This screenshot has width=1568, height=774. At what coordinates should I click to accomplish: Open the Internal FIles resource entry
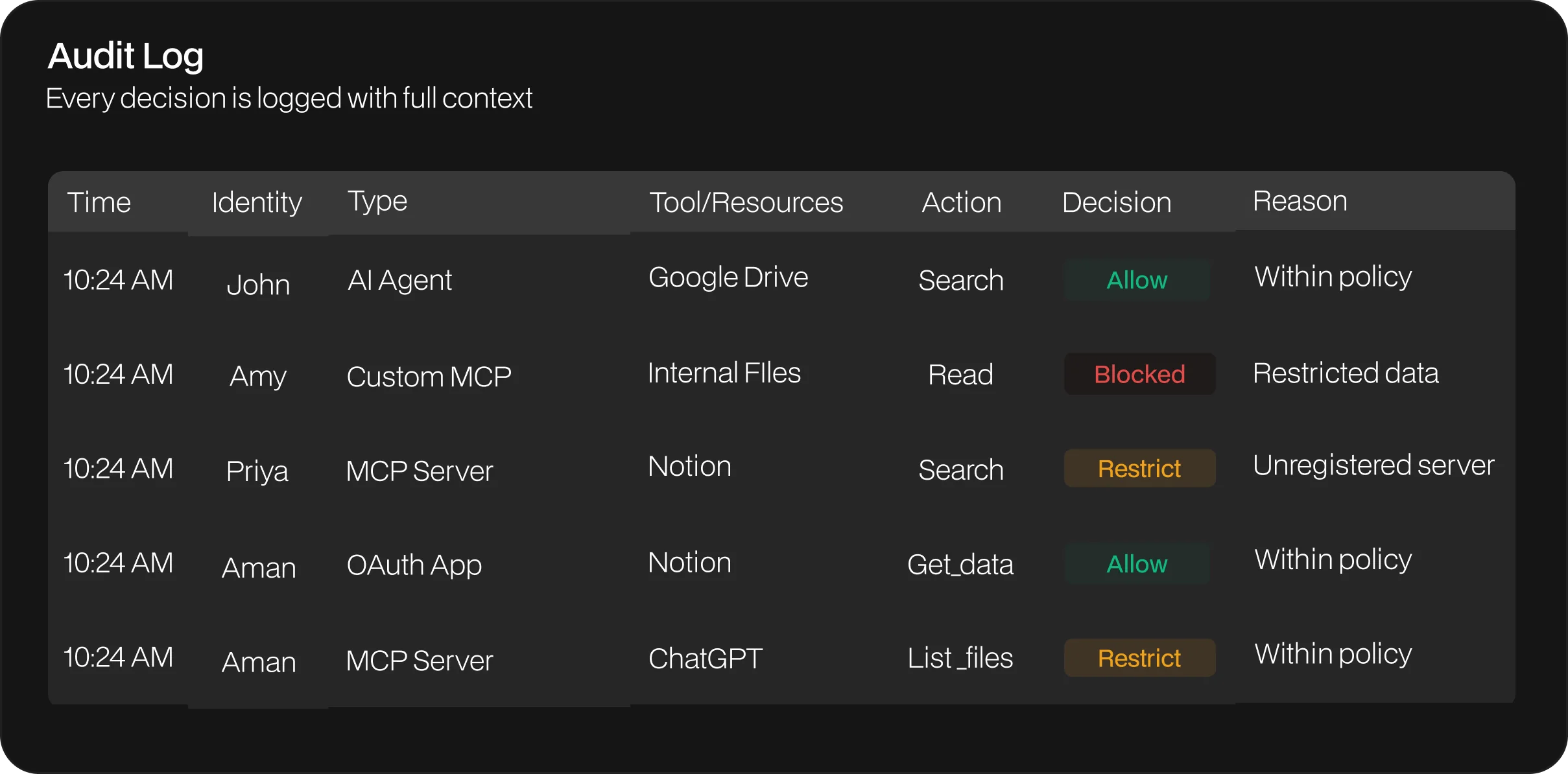tap(724, 373)
